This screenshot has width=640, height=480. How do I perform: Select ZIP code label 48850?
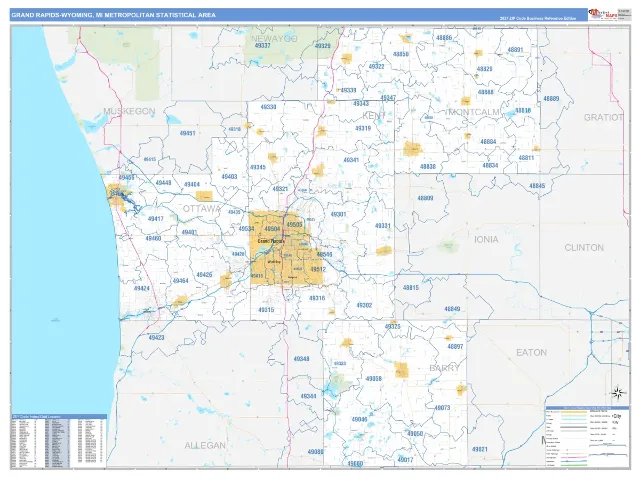point(400,54)
